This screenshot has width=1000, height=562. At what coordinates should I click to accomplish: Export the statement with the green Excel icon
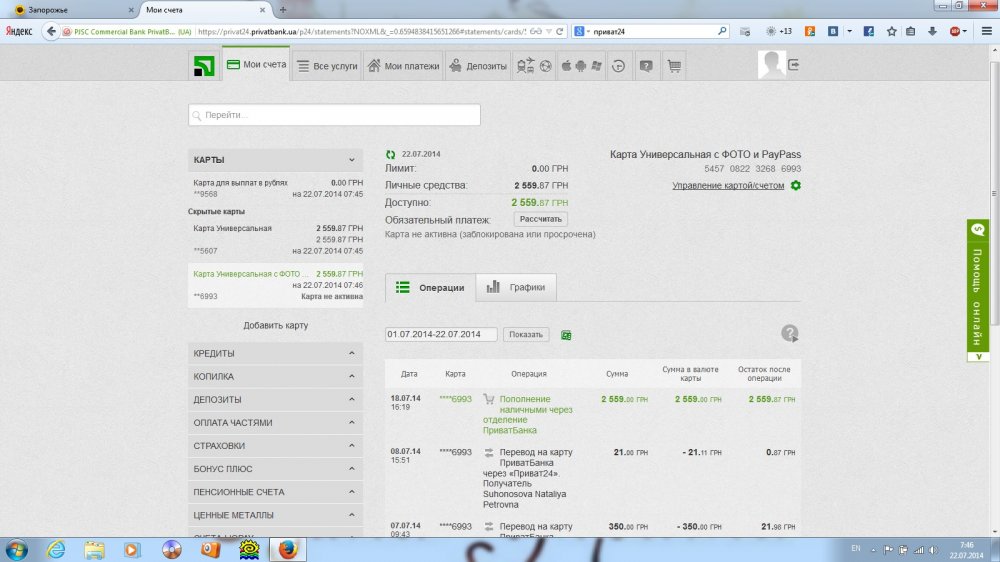click(566, 335)
